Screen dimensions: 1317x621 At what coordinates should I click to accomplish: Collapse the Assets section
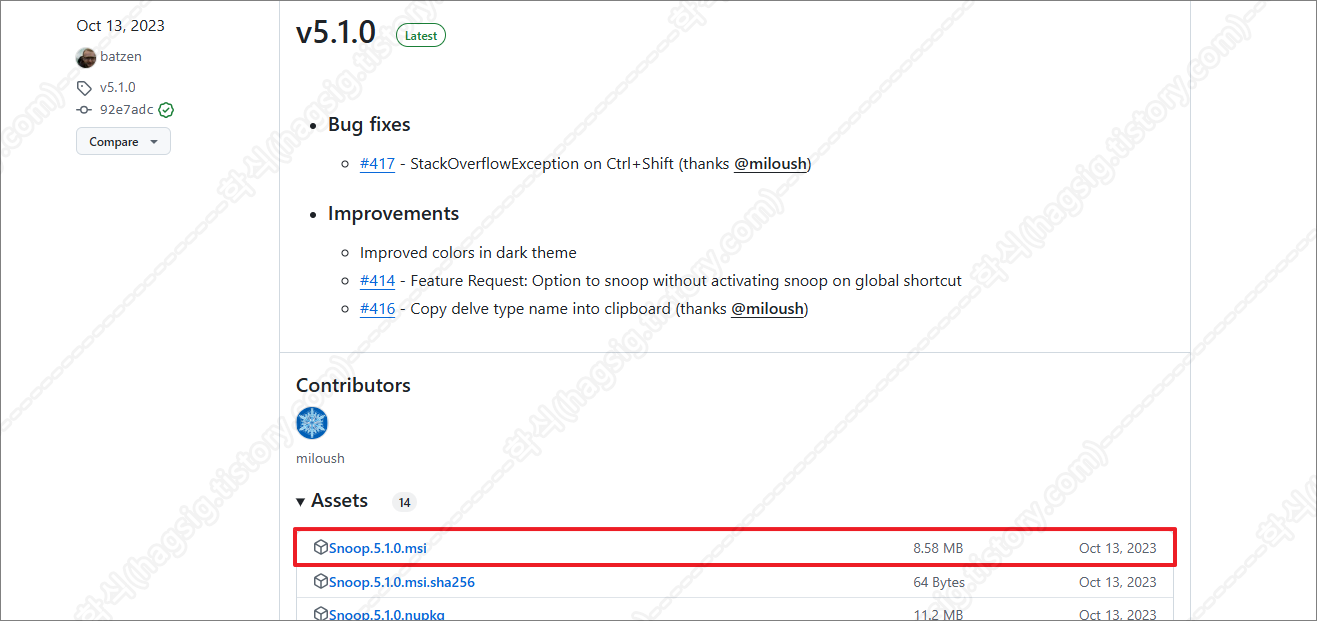click(x=332, y=500)
